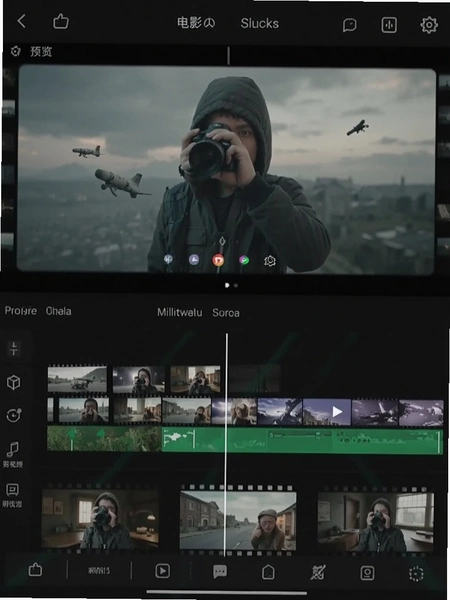Select the second page indicator dot
450x600 pixels.
[x=236, y=285]
